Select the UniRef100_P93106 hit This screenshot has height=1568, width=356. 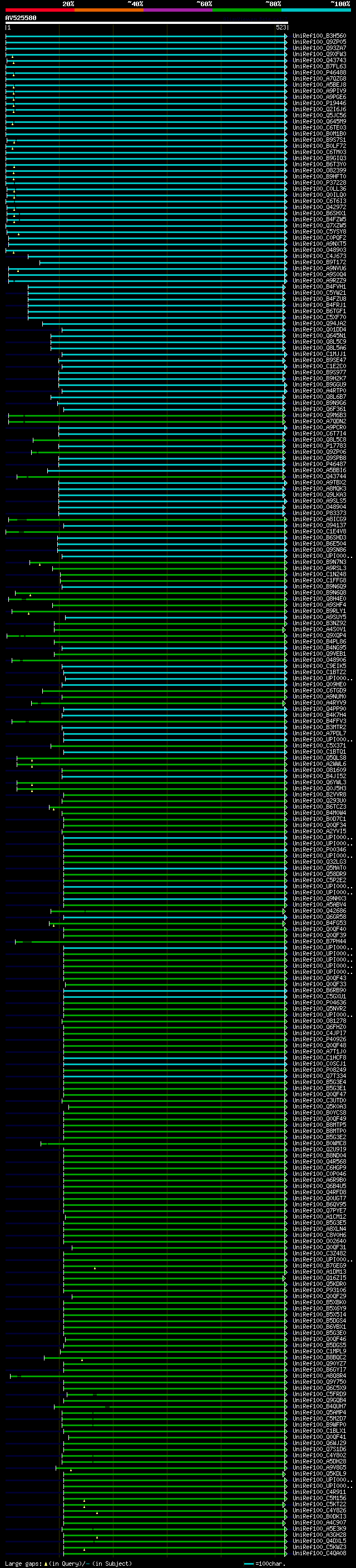click(319, 1290)
